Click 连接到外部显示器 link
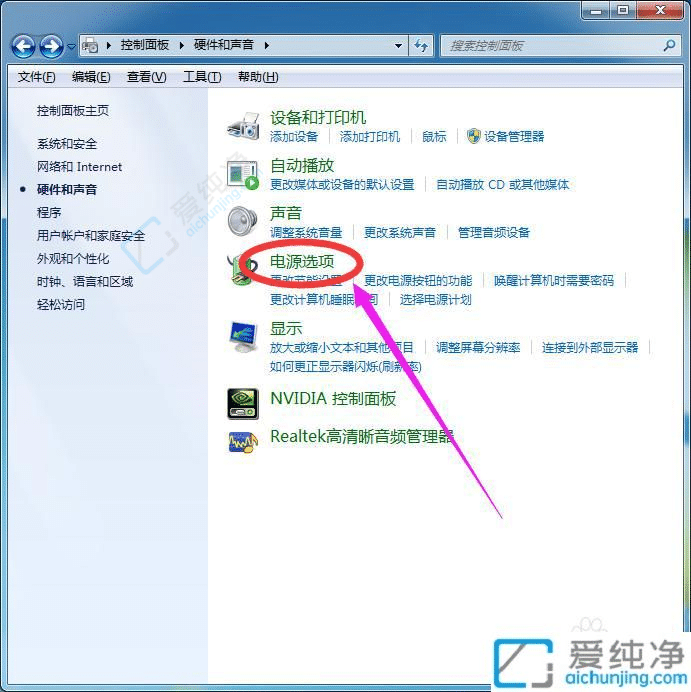 [590, 347]
